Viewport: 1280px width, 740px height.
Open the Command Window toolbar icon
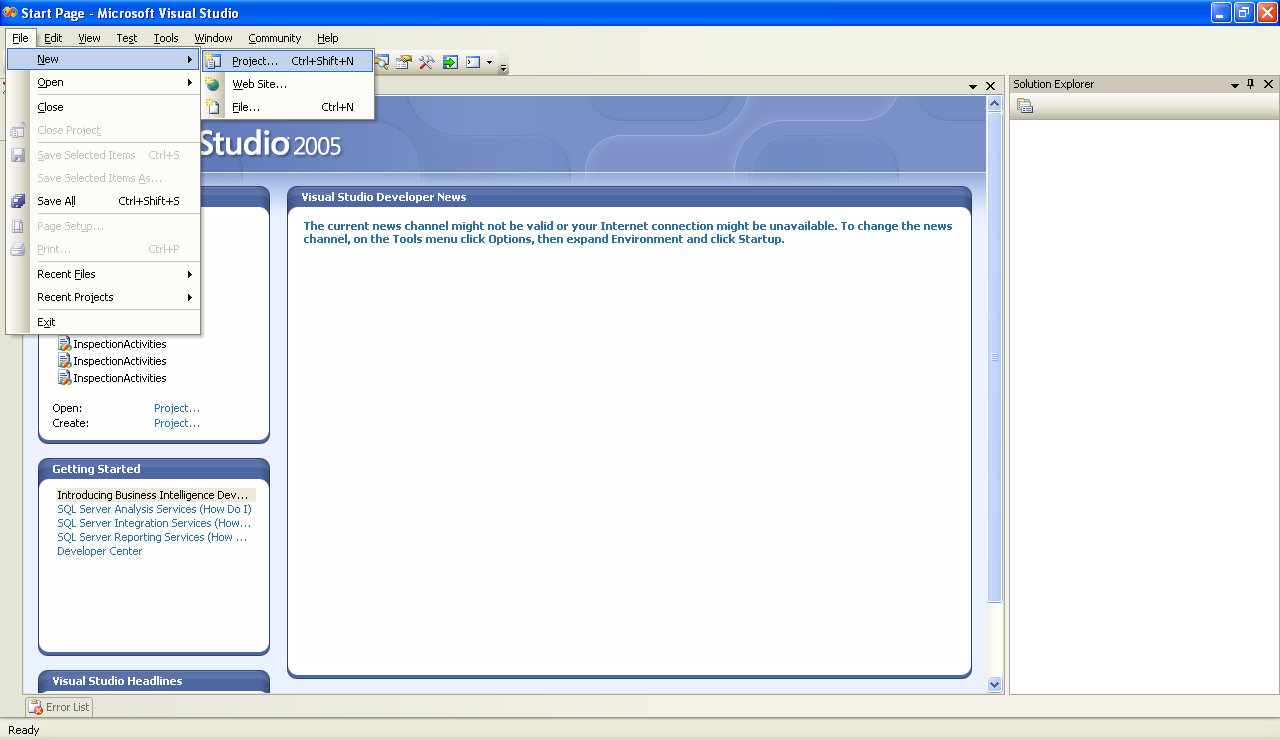(x=473, y=62)
